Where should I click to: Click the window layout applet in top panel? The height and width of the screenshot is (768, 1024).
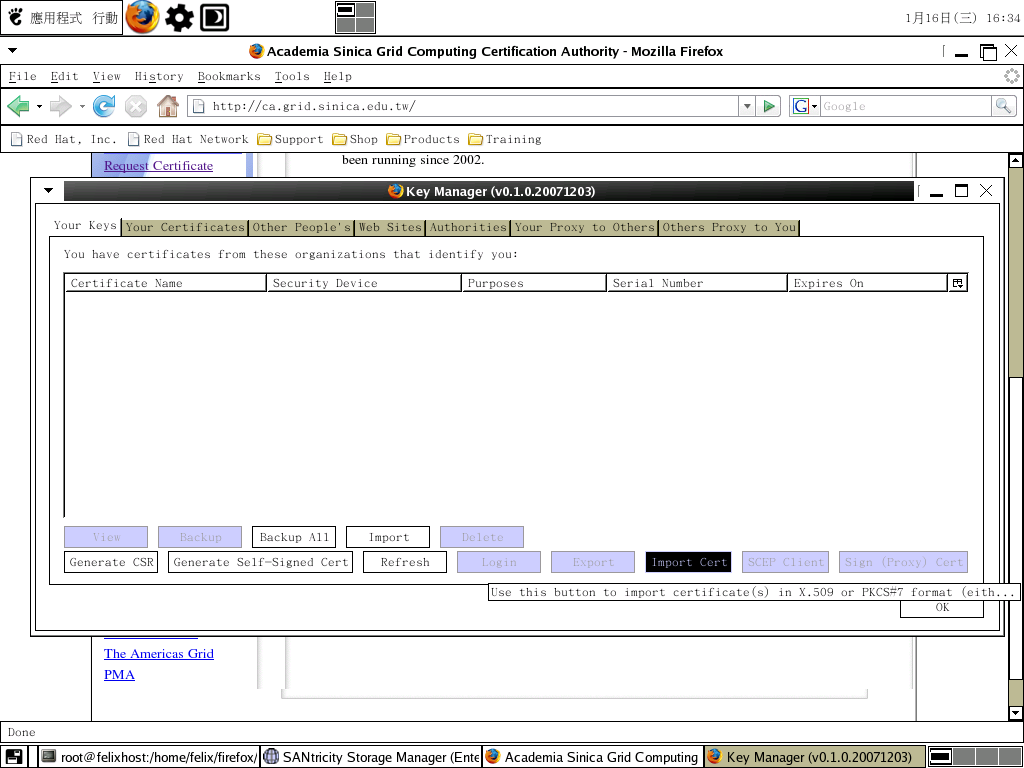coord(355,18)
